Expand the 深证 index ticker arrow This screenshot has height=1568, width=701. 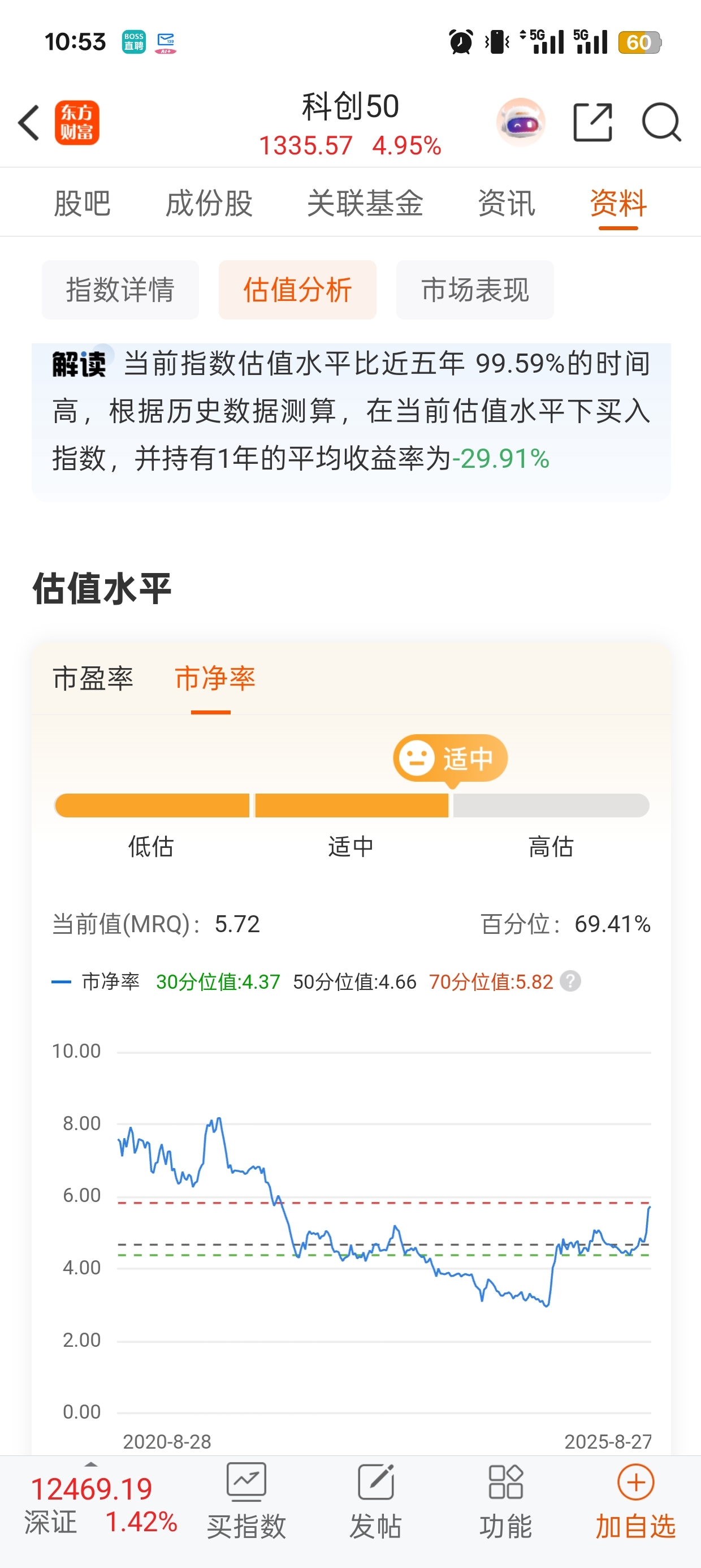click(x=90, y=1464)
